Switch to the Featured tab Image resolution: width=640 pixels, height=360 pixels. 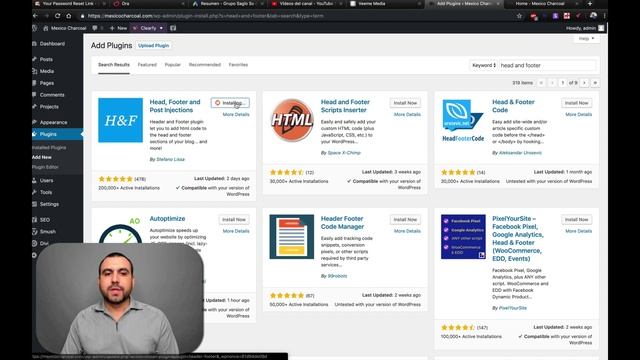coord(147,65)
